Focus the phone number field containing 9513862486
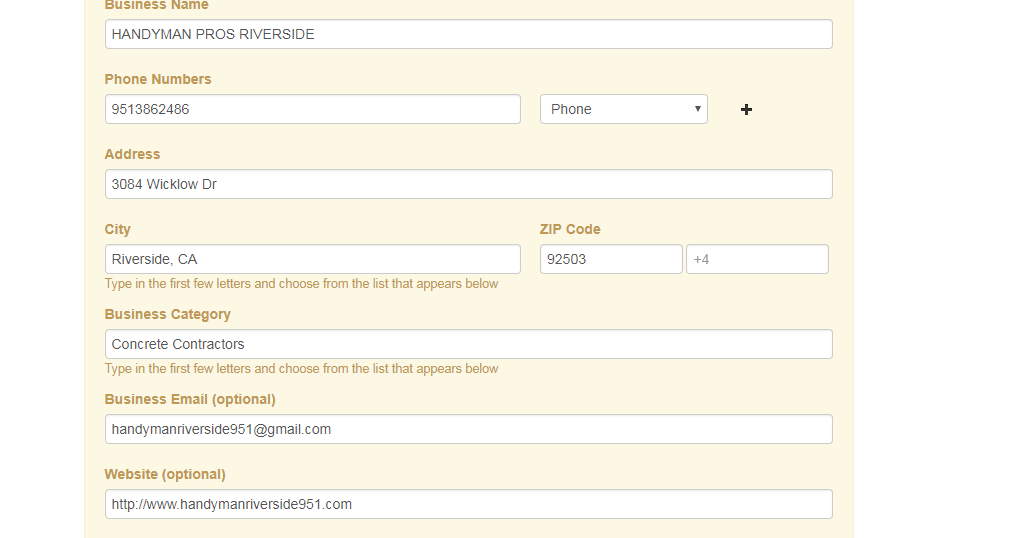 (x=312, y=109)
